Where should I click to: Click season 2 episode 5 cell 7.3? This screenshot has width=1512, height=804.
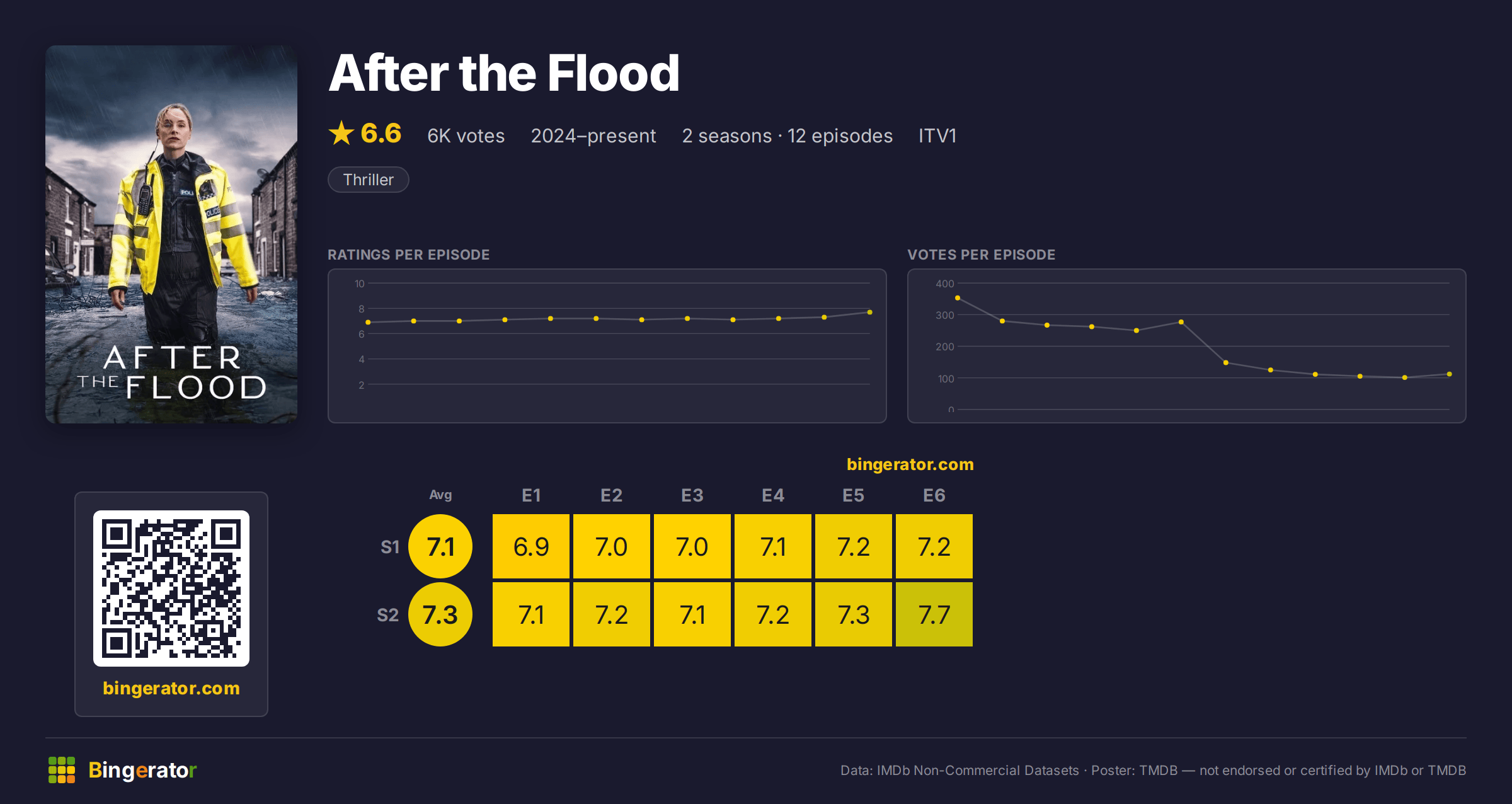(854, 614)
